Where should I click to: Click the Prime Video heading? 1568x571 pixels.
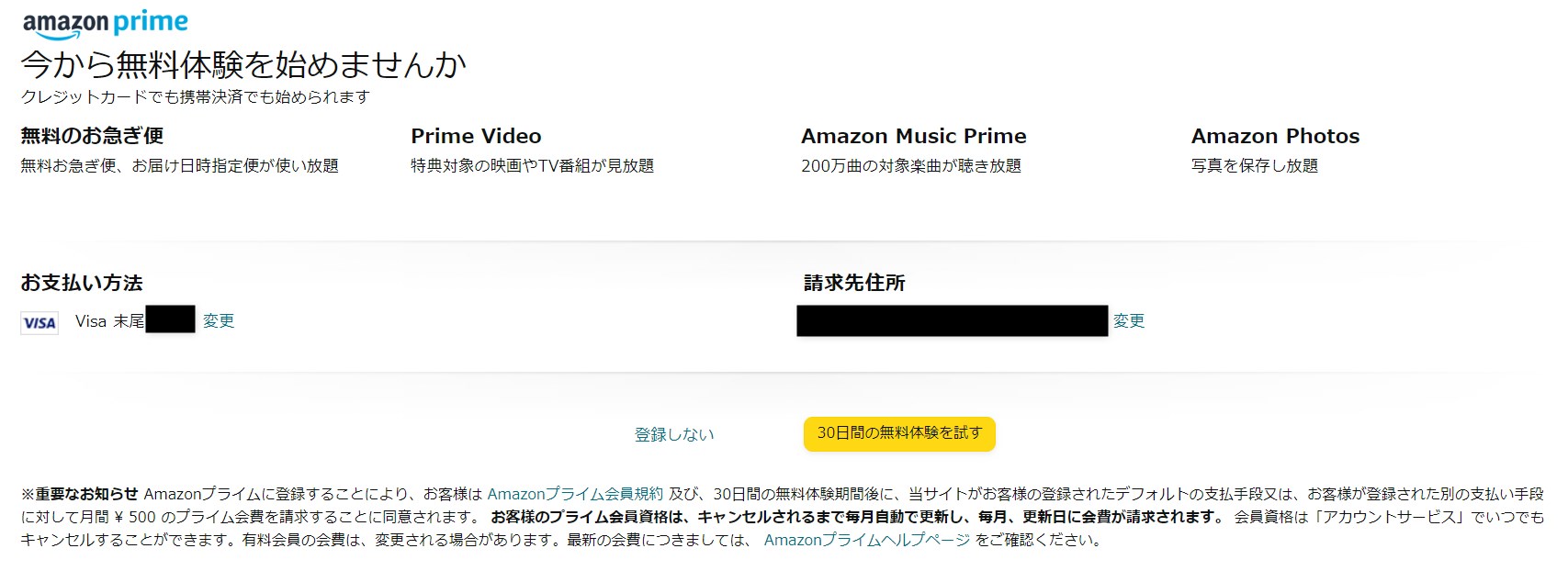tap(476, 136)
